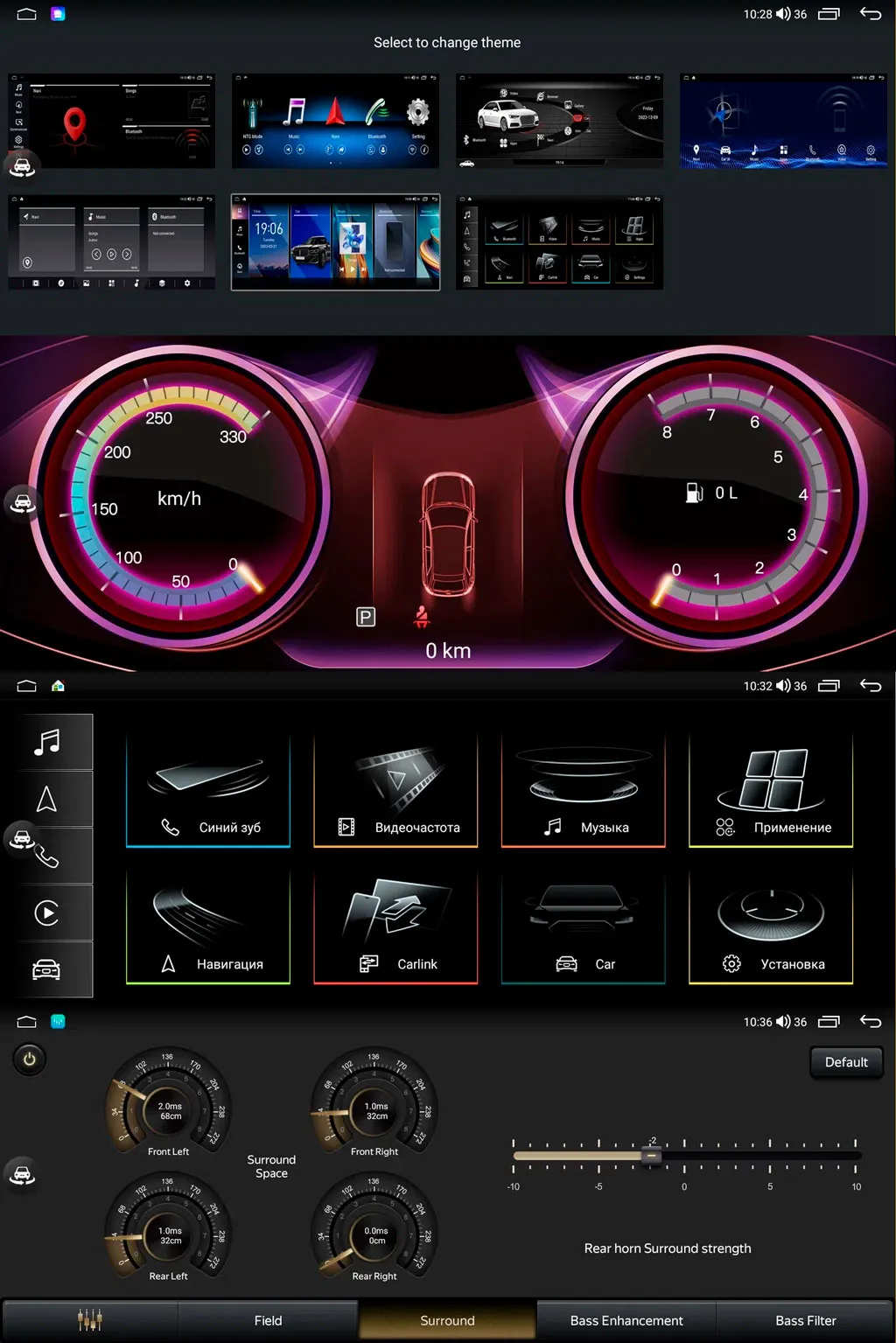
Task: Switch to the Field tab
Action: point(268,1320)
